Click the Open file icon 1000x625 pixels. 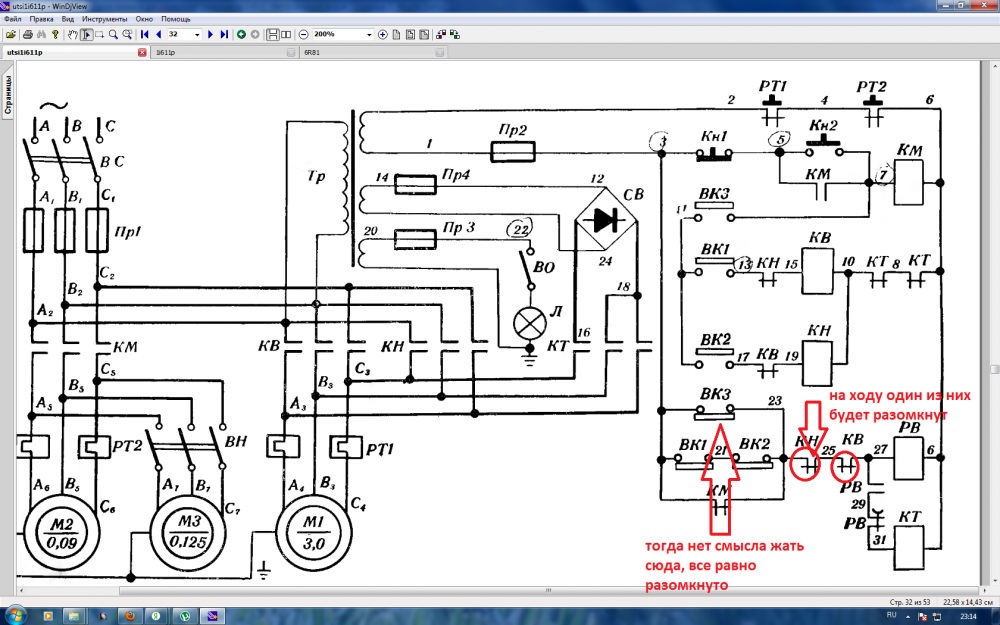[9, 34]
